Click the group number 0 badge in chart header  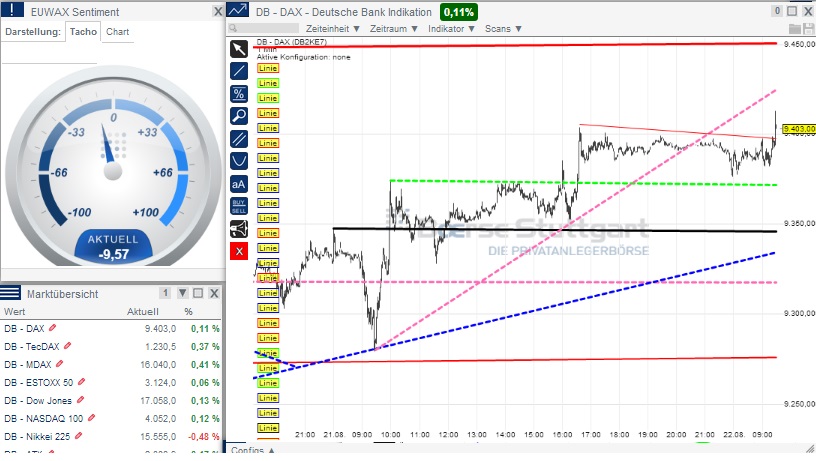pyautogui.click(x=777, y=11)
